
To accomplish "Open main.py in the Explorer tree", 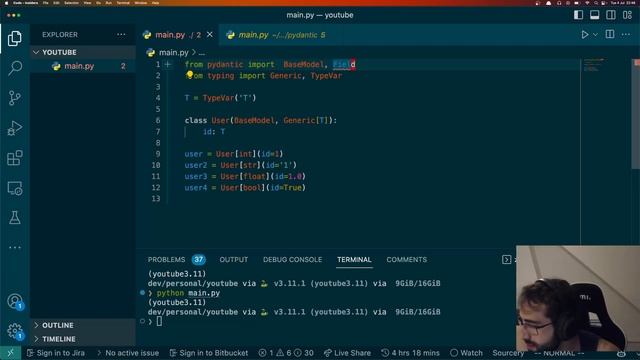I will click(x=82, y=66).
